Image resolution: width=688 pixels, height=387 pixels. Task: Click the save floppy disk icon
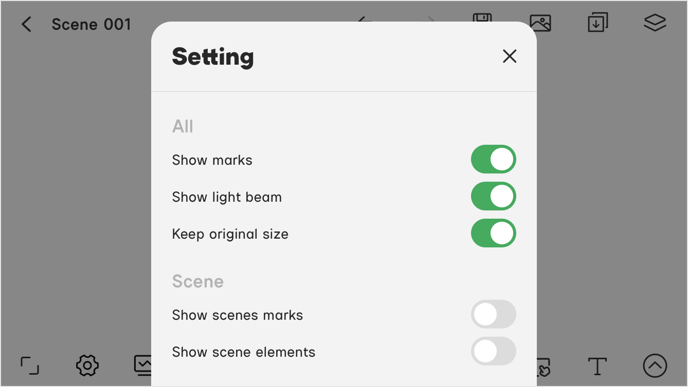(482, 18)
